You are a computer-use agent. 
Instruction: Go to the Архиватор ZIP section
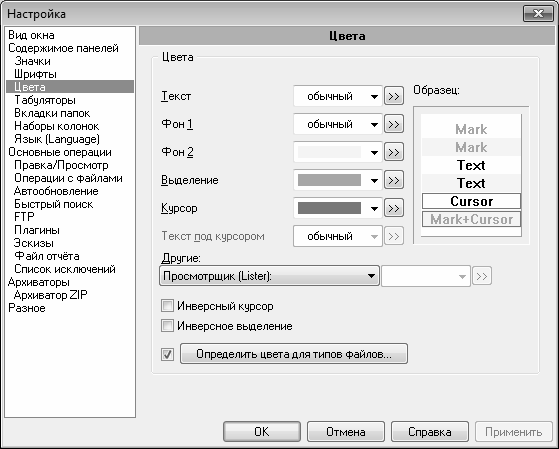point(50,295)
